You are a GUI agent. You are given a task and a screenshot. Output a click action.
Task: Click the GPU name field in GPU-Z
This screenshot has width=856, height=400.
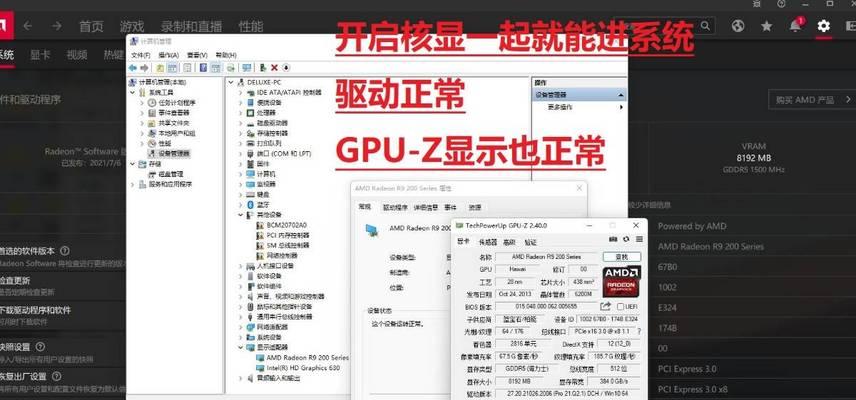pyautogui.click(x=546, y=256)
